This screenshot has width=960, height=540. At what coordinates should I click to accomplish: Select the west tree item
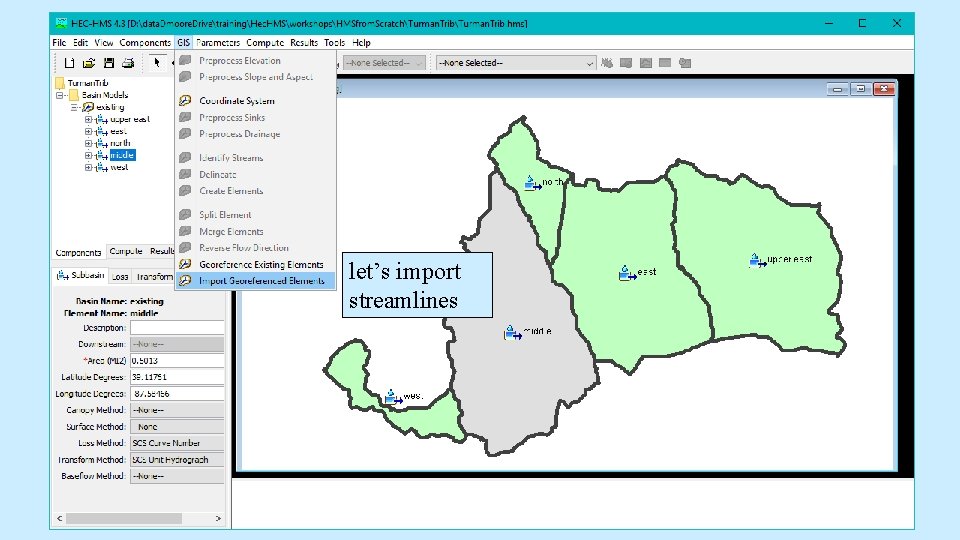pos(119,167)
